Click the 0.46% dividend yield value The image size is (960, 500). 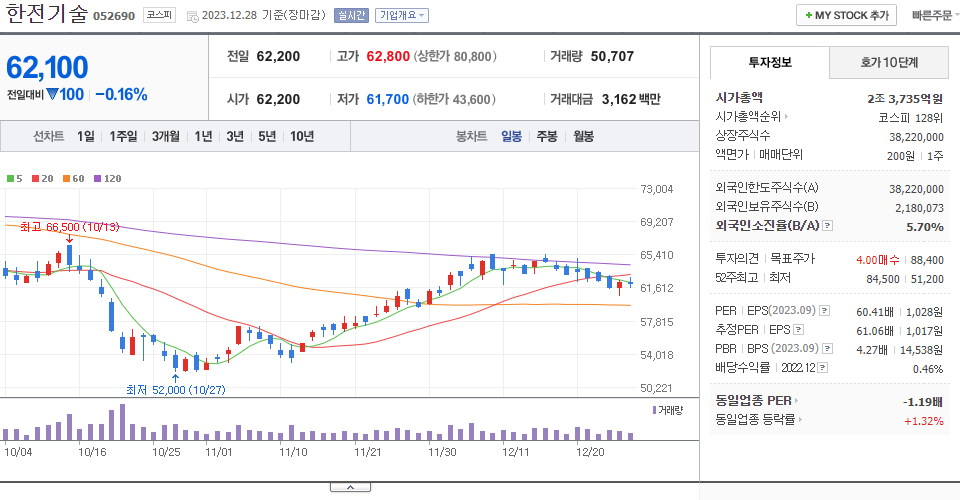point(928,369)
